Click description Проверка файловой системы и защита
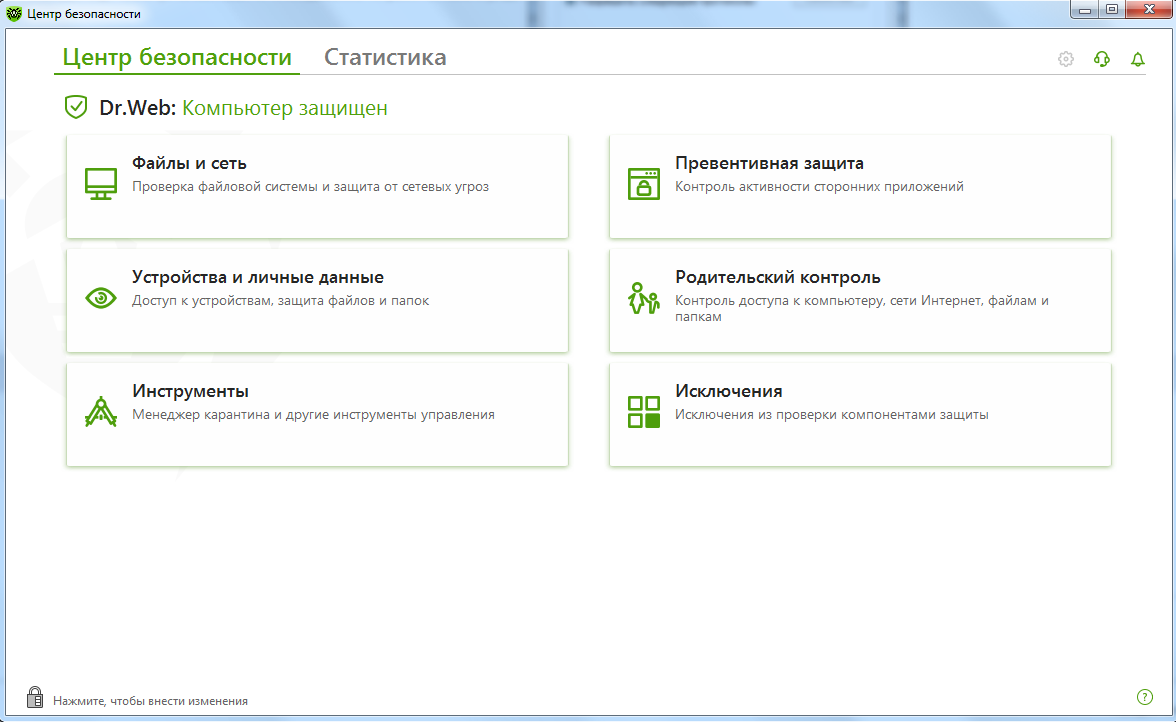1176x722 pixels. coord(310,187)
